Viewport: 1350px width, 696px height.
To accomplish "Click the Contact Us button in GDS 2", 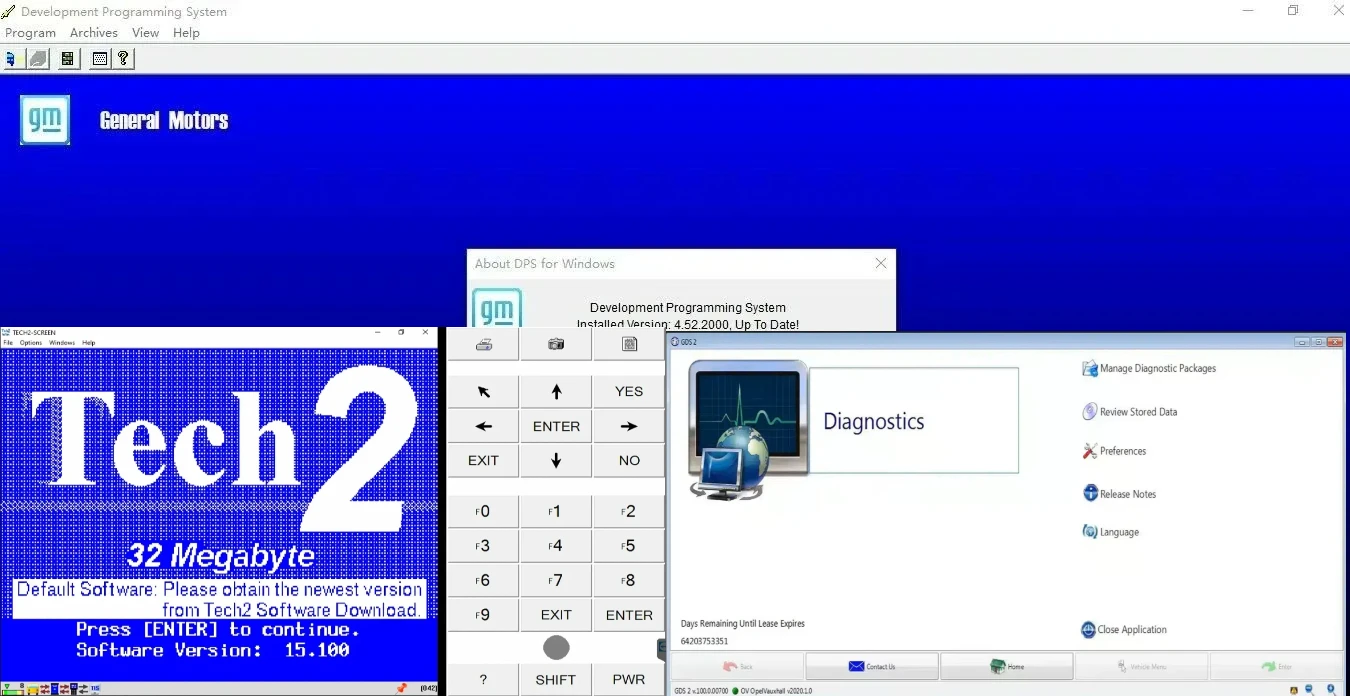I will tap(872, 666).
